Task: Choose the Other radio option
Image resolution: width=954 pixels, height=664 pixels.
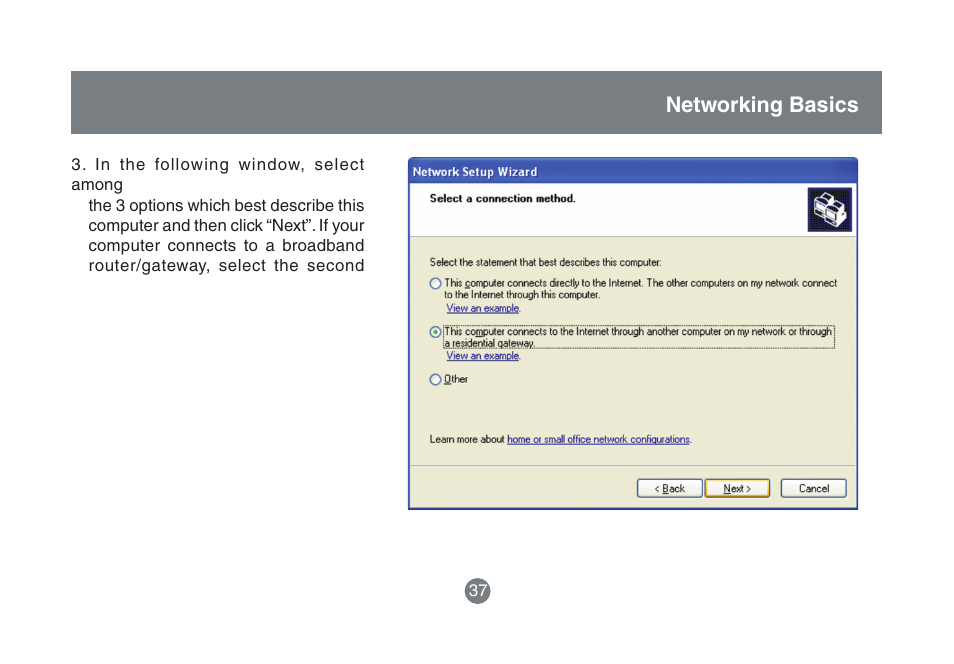Action: point(435,380)
